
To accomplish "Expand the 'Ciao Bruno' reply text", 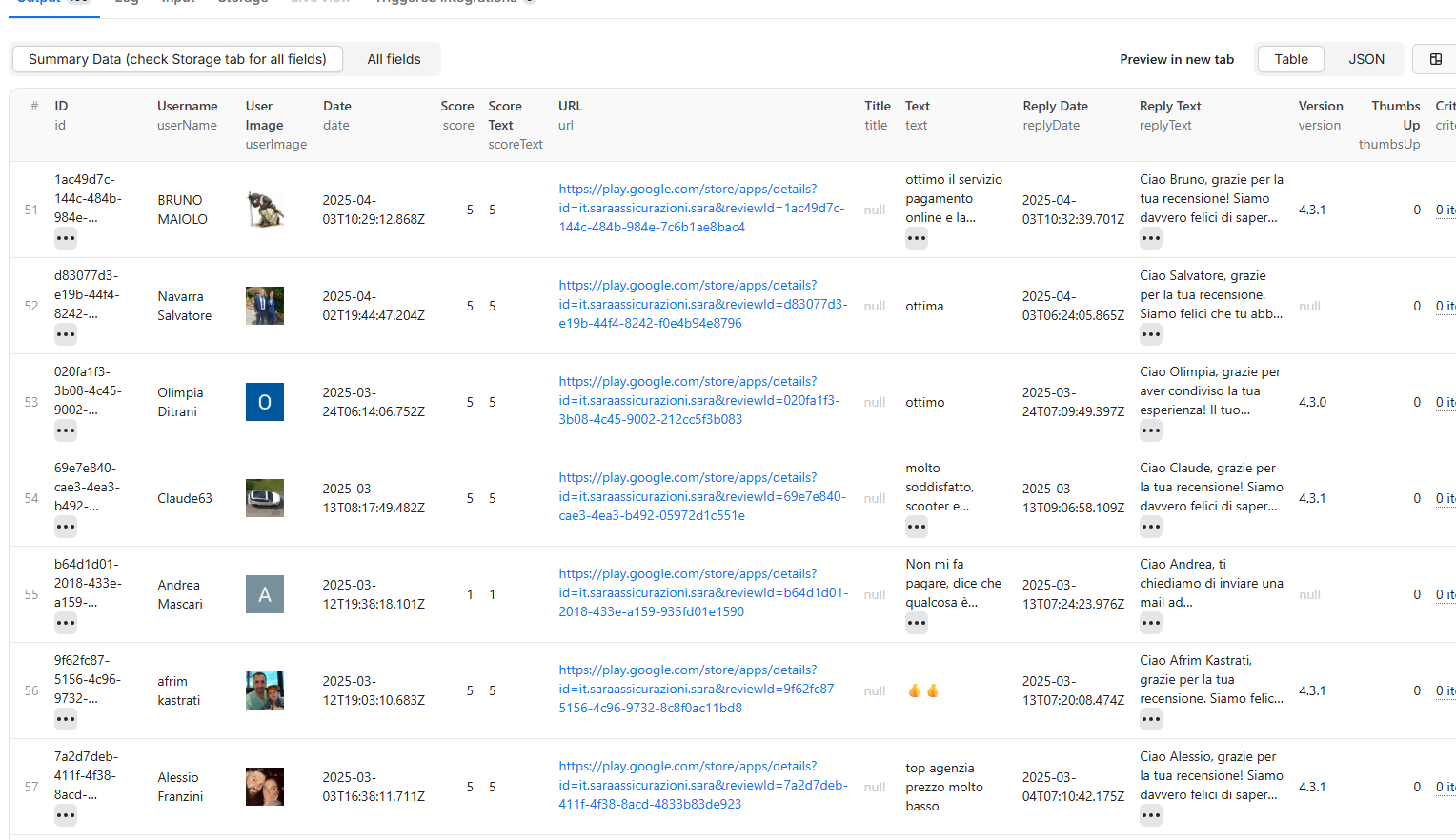I will point(1151,238).
